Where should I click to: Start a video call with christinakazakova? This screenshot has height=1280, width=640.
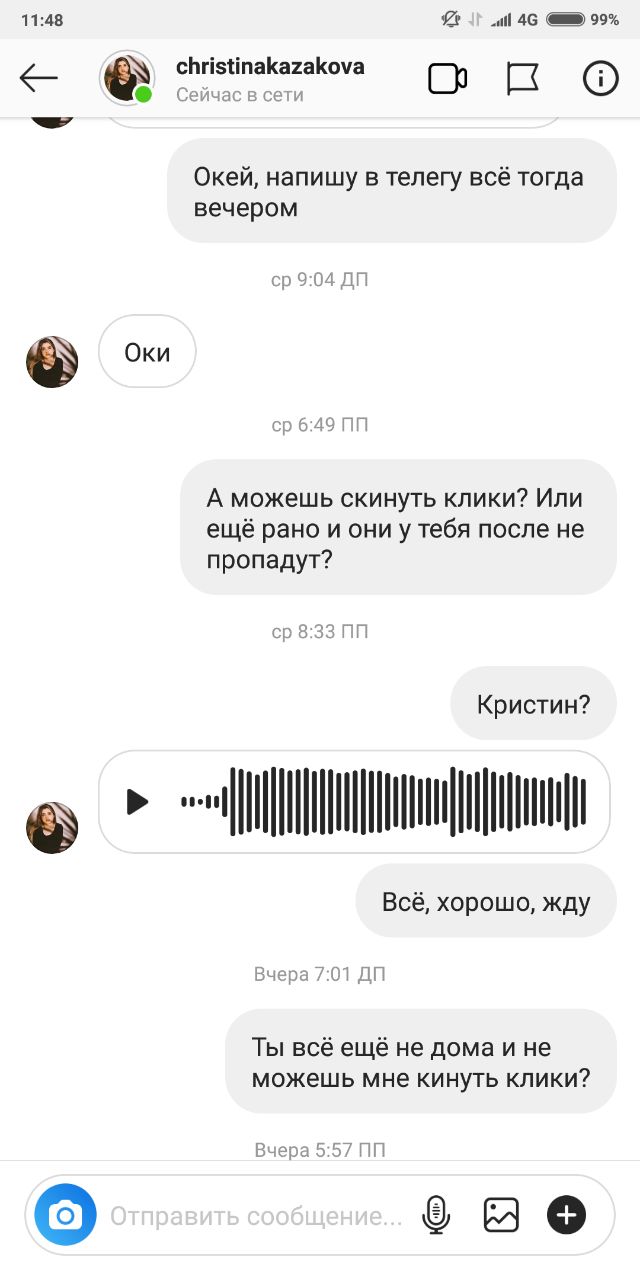(x=448, y=78)
